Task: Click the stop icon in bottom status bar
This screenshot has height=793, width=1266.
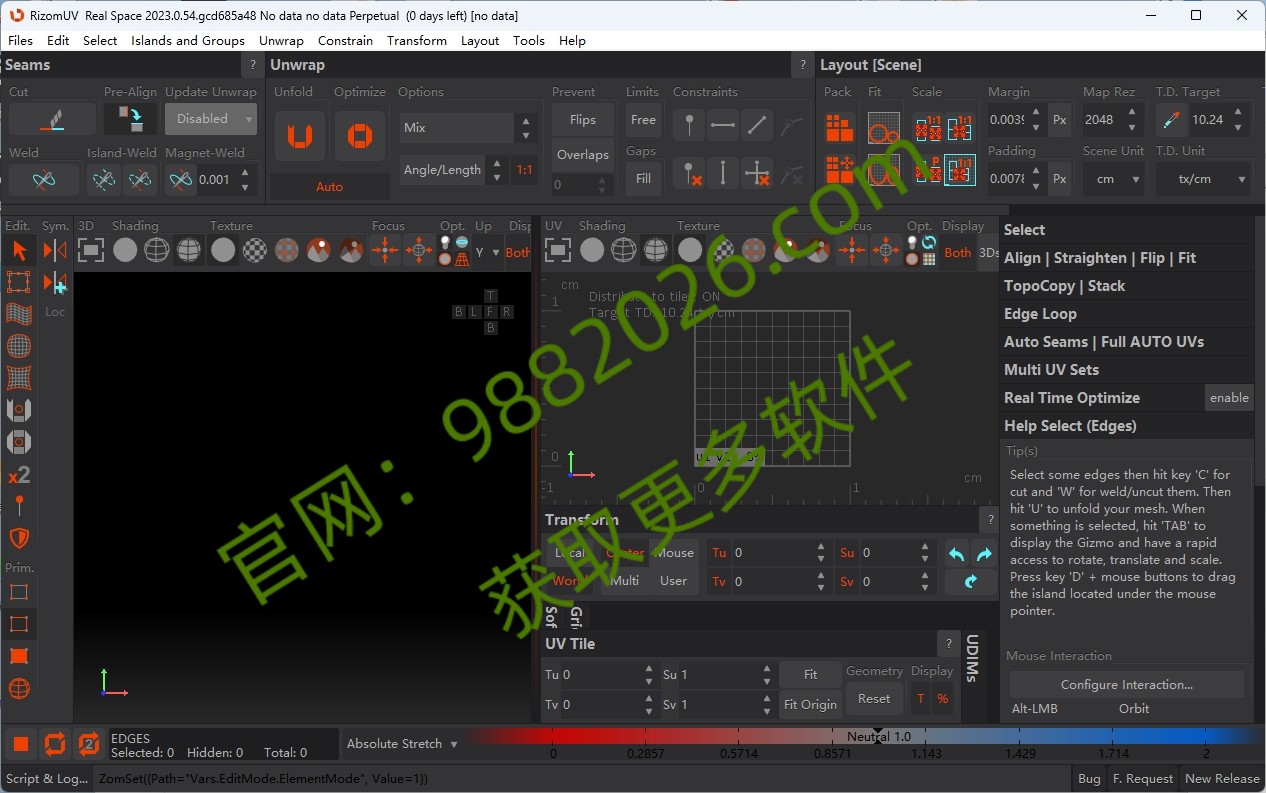Action: click(x=21, y=744)
